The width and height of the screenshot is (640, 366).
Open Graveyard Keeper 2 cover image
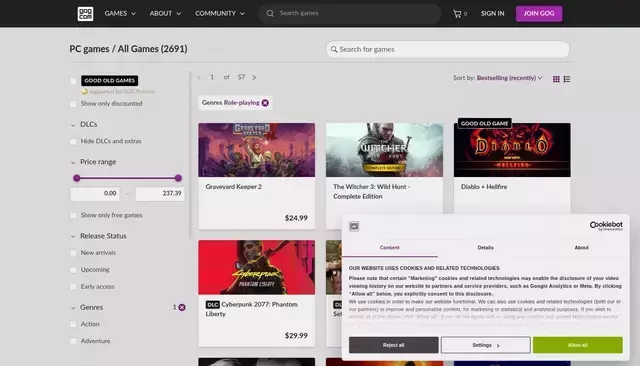[256, 150]
